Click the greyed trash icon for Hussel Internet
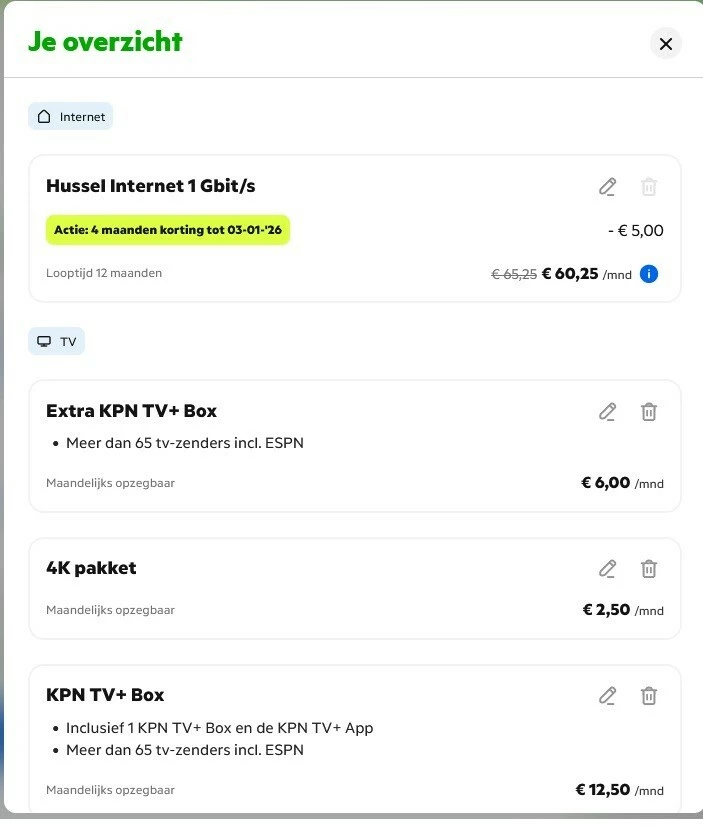 [x=649, y=187]
